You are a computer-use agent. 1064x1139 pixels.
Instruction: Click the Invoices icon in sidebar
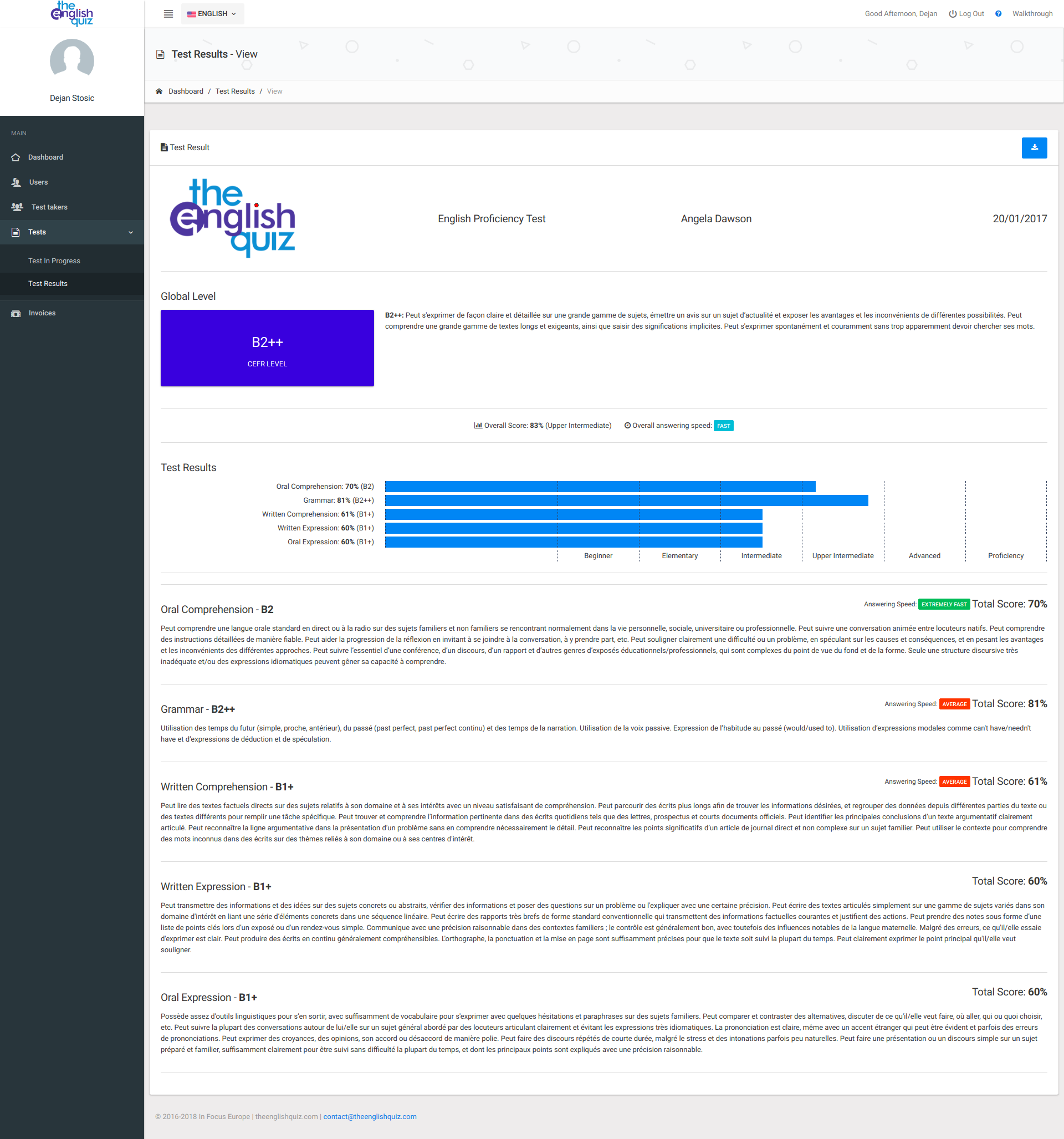16,313
